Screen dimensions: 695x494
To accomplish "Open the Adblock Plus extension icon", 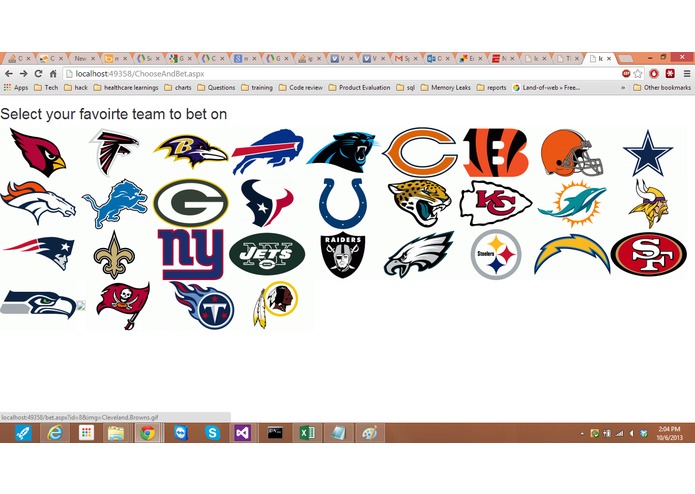I will point(625,74).
